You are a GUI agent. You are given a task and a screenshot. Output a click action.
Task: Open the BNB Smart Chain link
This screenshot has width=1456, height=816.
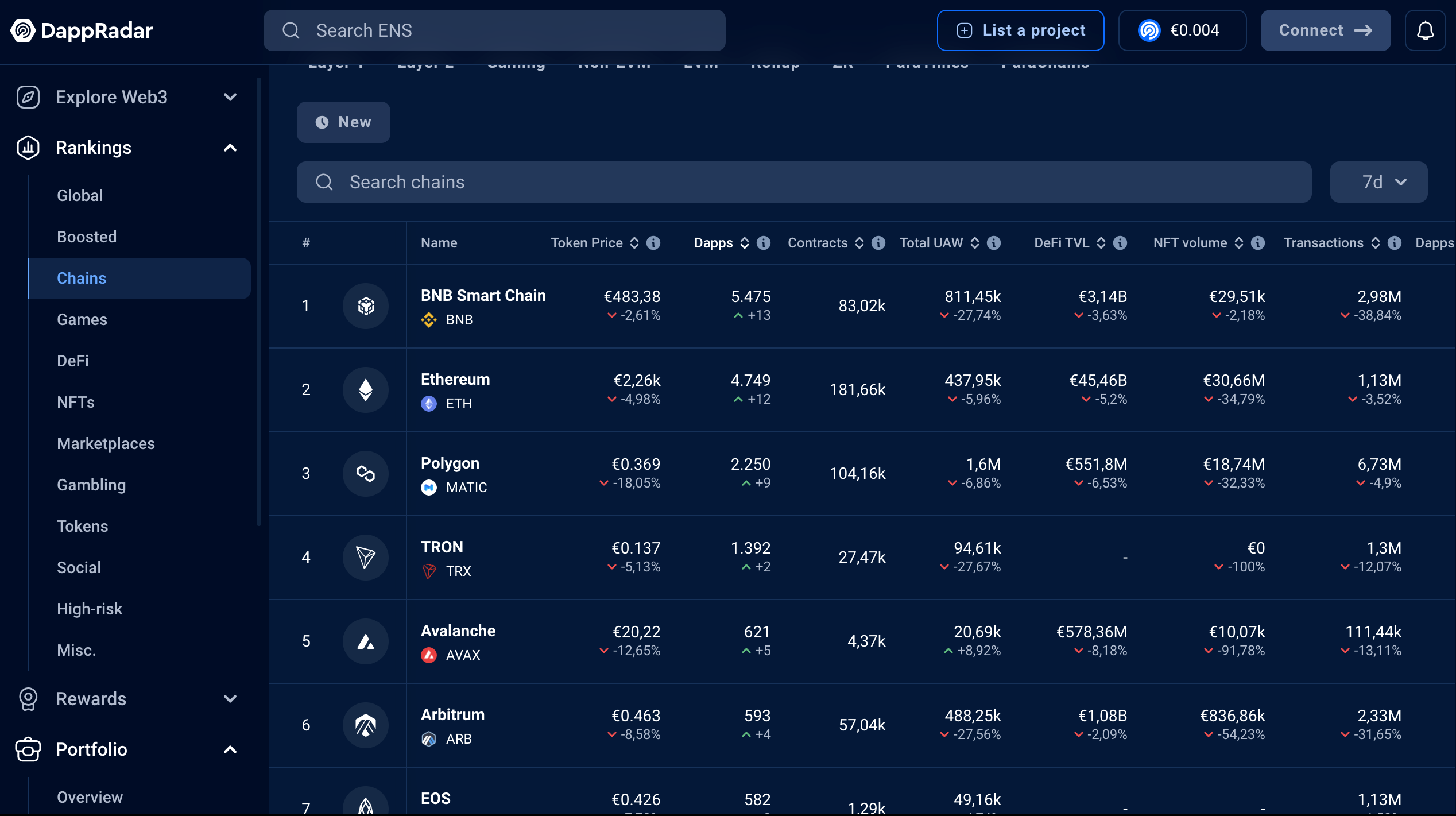[483, 296]
